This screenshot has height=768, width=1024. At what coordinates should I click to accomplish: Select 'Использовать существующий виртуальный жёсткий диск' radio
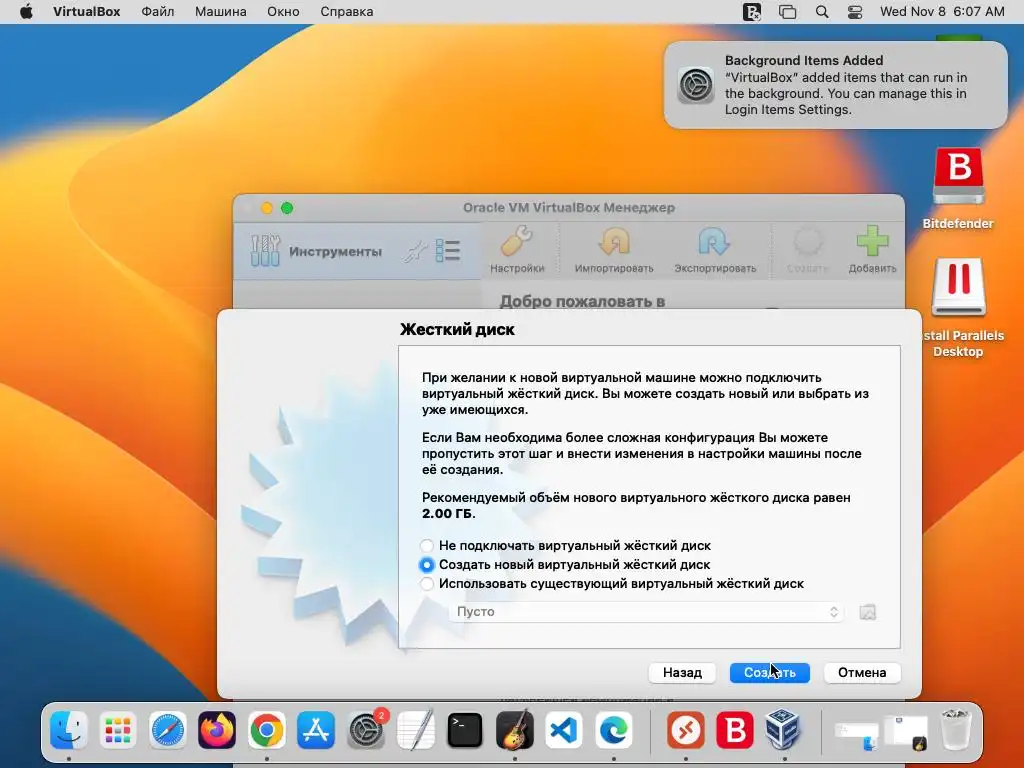(426, 584)
